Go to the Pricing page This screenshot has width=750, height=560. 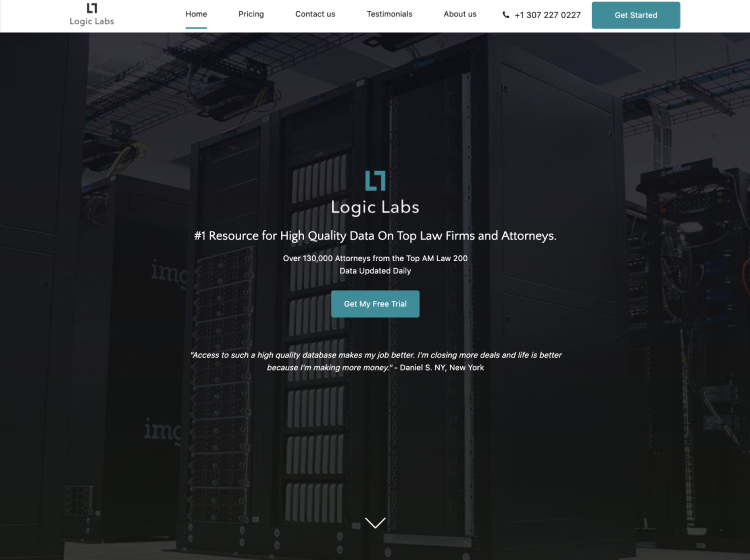251,15
